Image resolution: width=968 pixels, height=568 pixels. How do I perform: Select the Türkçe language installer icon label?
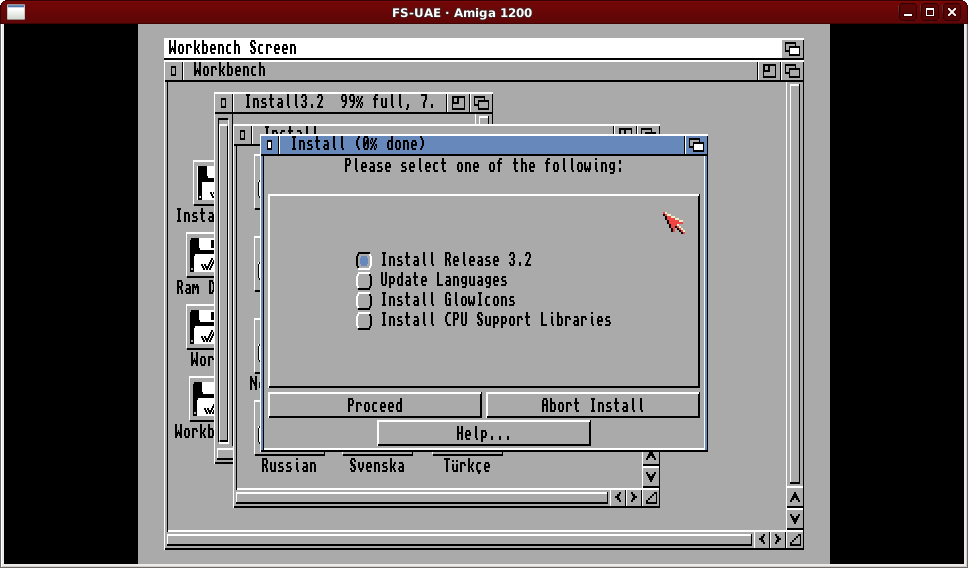click(x=467, y=466)
